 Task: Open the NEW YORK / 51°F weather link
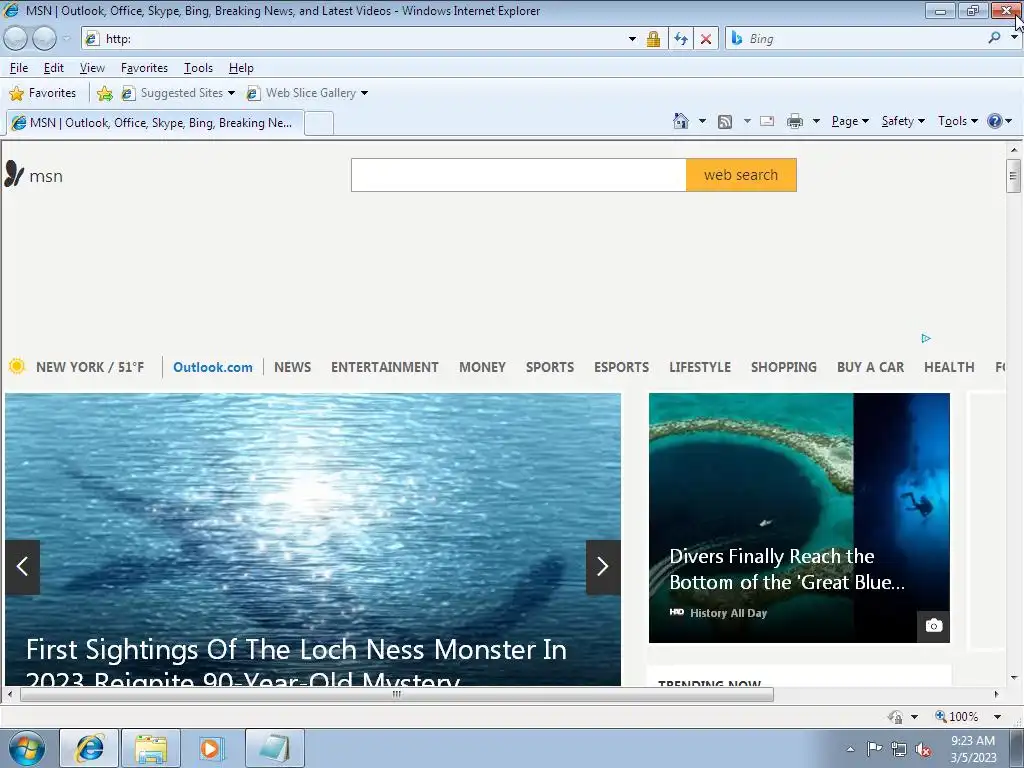(x=89, y=367)
